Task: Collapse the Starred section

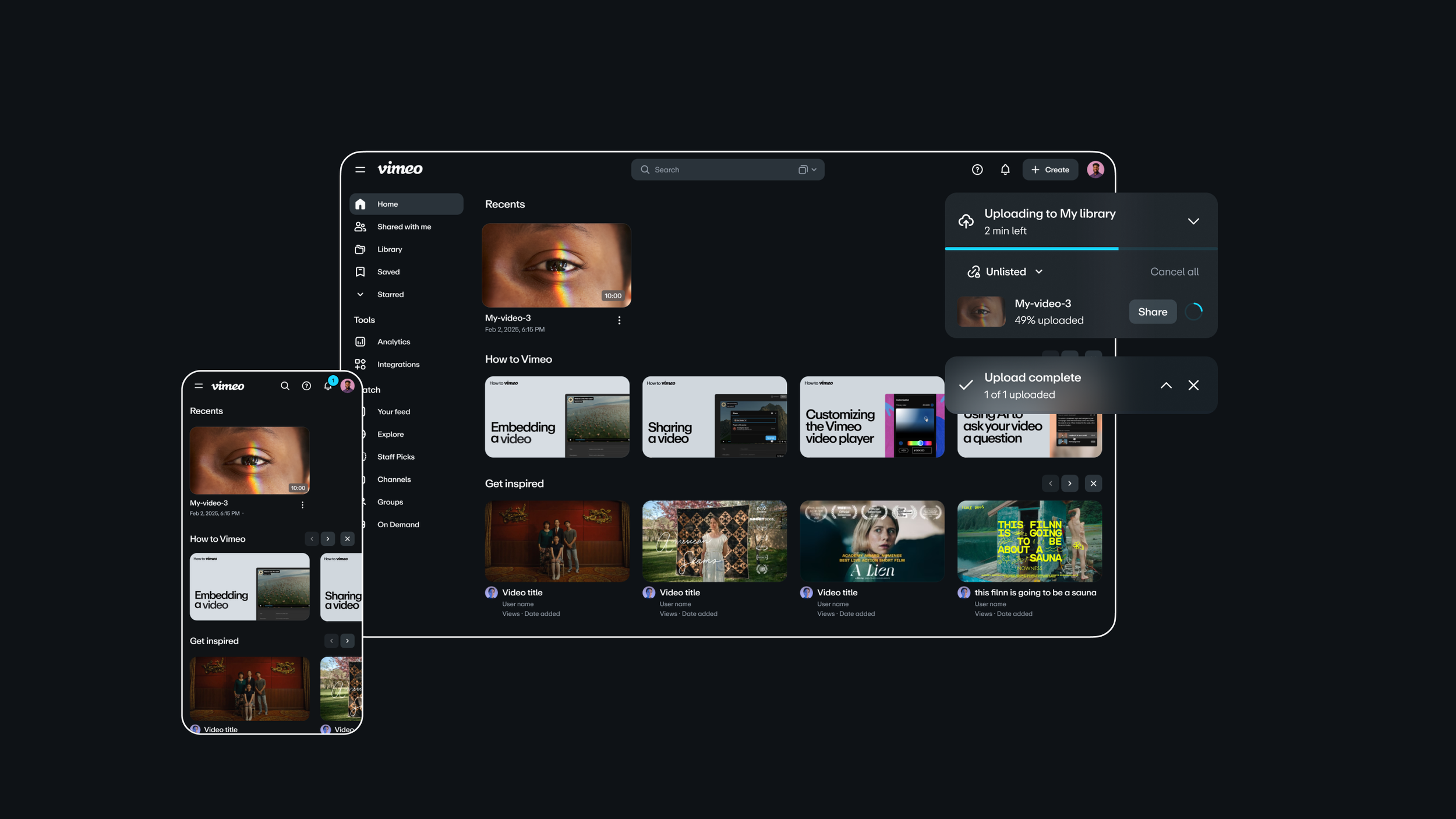Action: [361, 294]
